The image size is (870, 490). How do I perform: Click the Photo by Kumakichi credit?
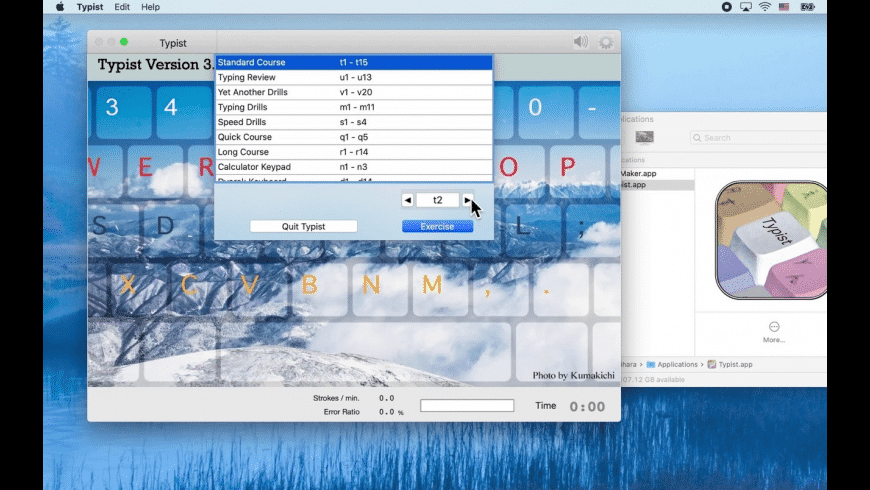574,376
